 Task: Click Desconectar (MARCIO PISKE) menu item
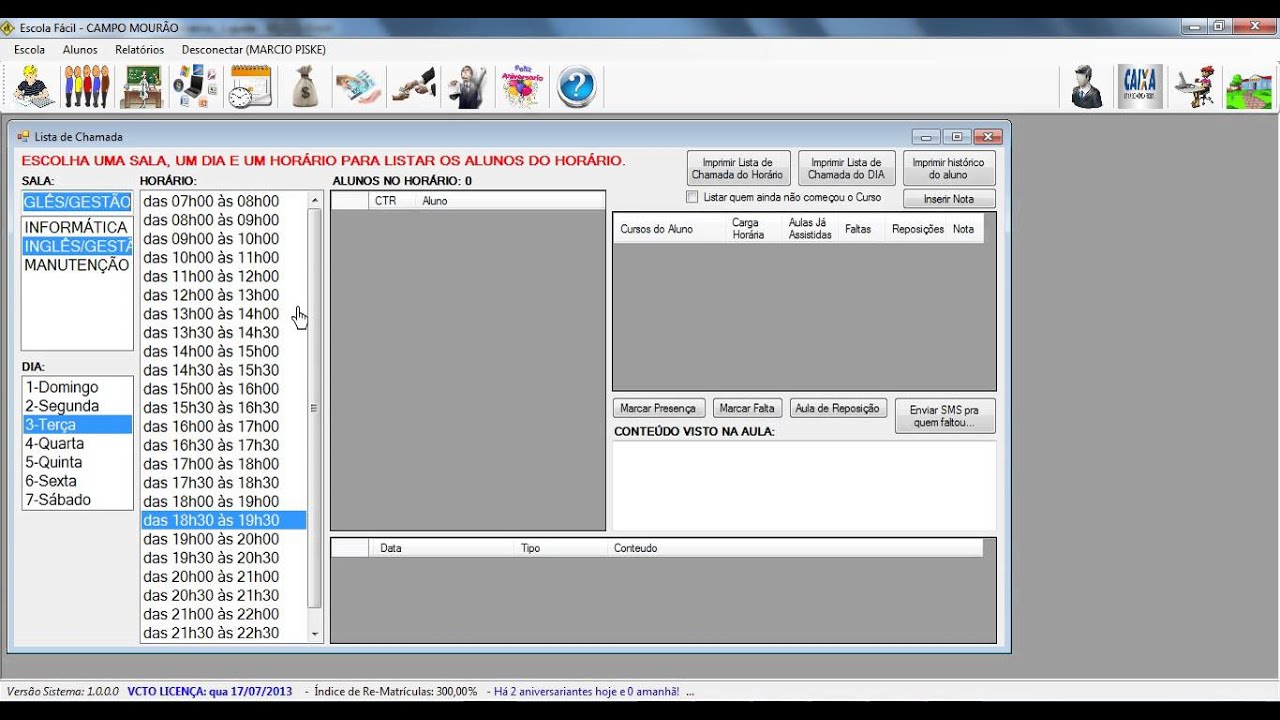point(254,49)
